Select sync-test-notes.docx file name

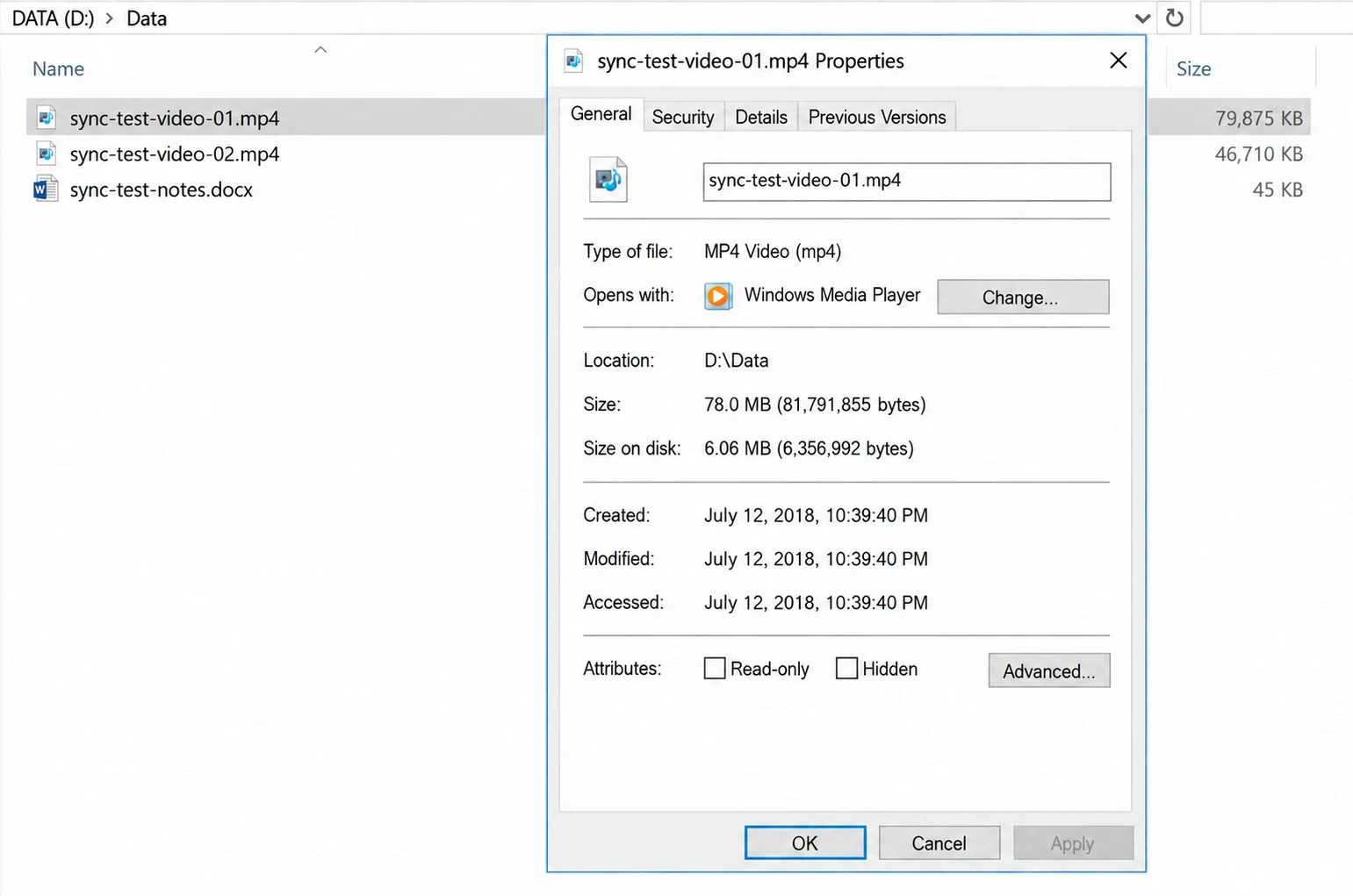point(162,190)
